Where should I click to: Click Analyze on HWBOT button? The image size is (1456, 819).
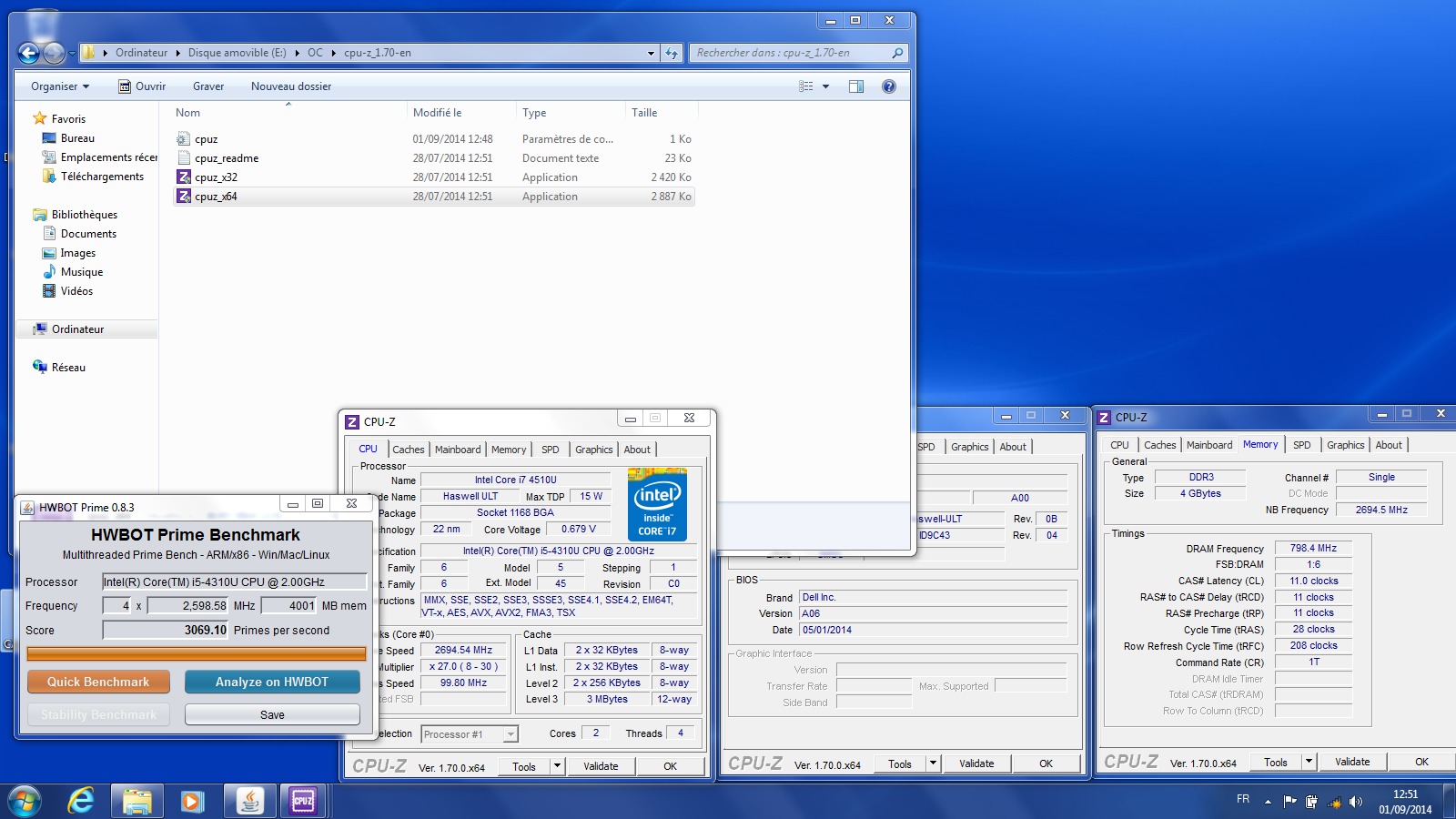pos(272,682)
